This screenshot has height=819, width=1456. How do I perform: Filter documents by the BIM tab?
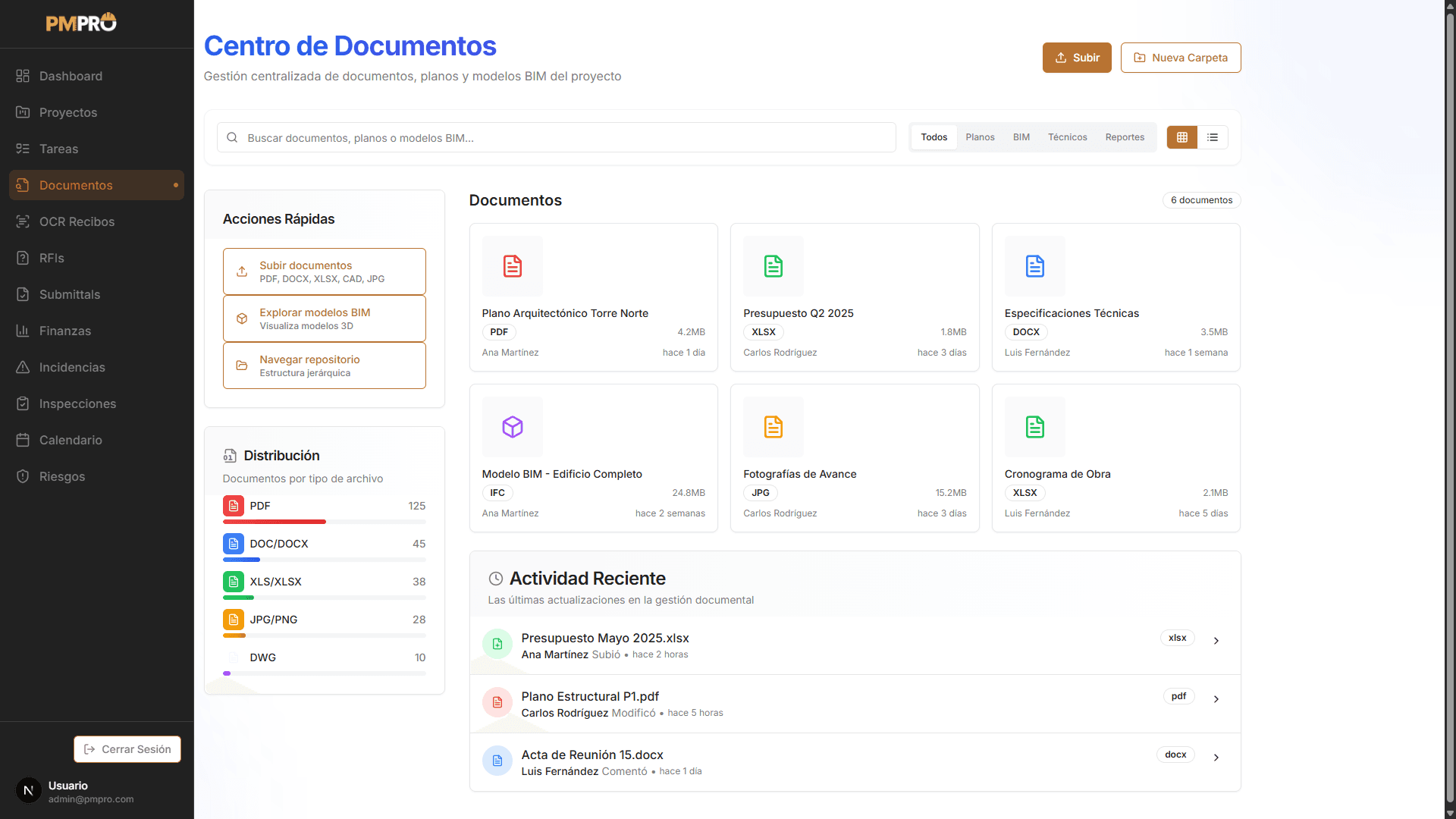coord(1021,137)
